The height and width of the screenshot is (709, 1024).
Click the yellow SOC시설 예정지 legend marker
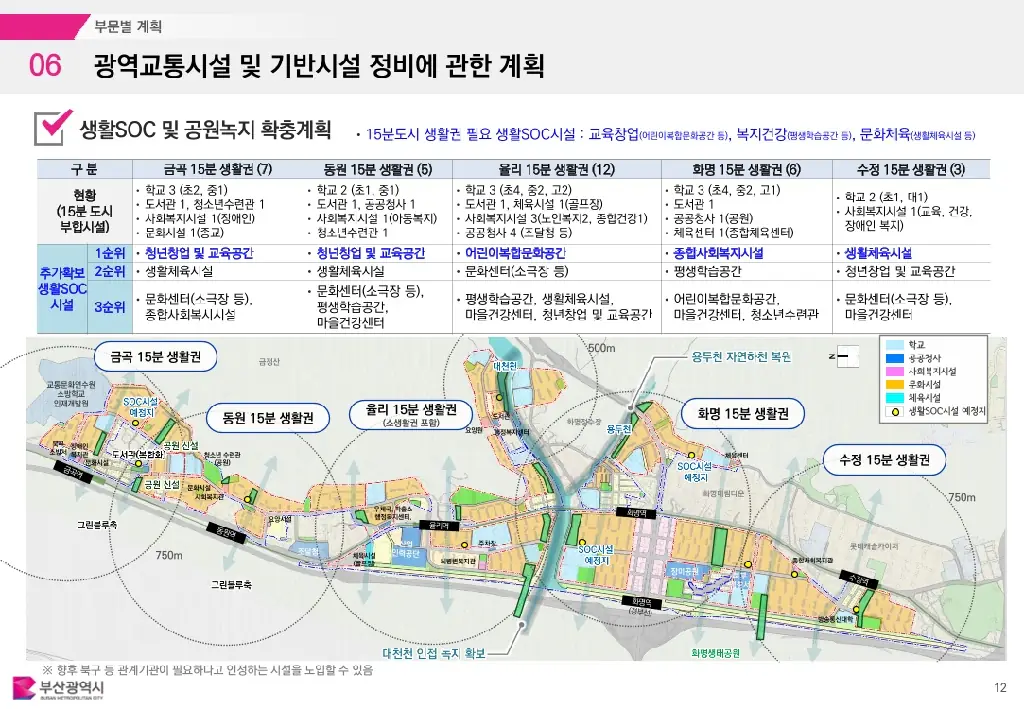tap(893, 410)
